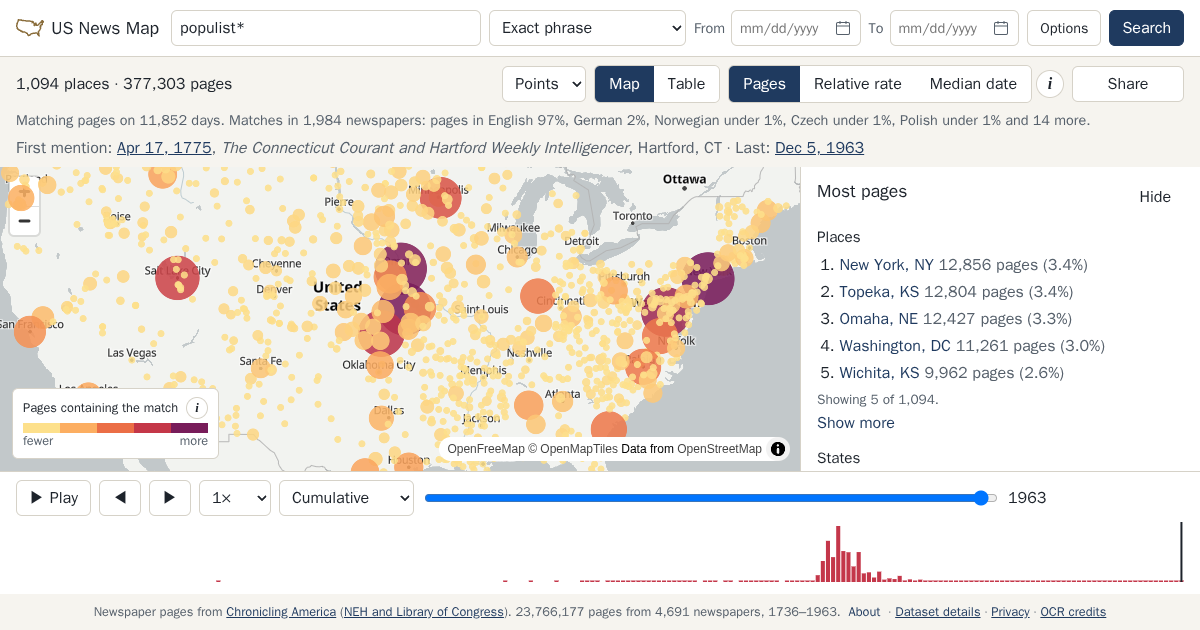Open the Options button
The image size is (1200, 630).
coord(1064,28)
